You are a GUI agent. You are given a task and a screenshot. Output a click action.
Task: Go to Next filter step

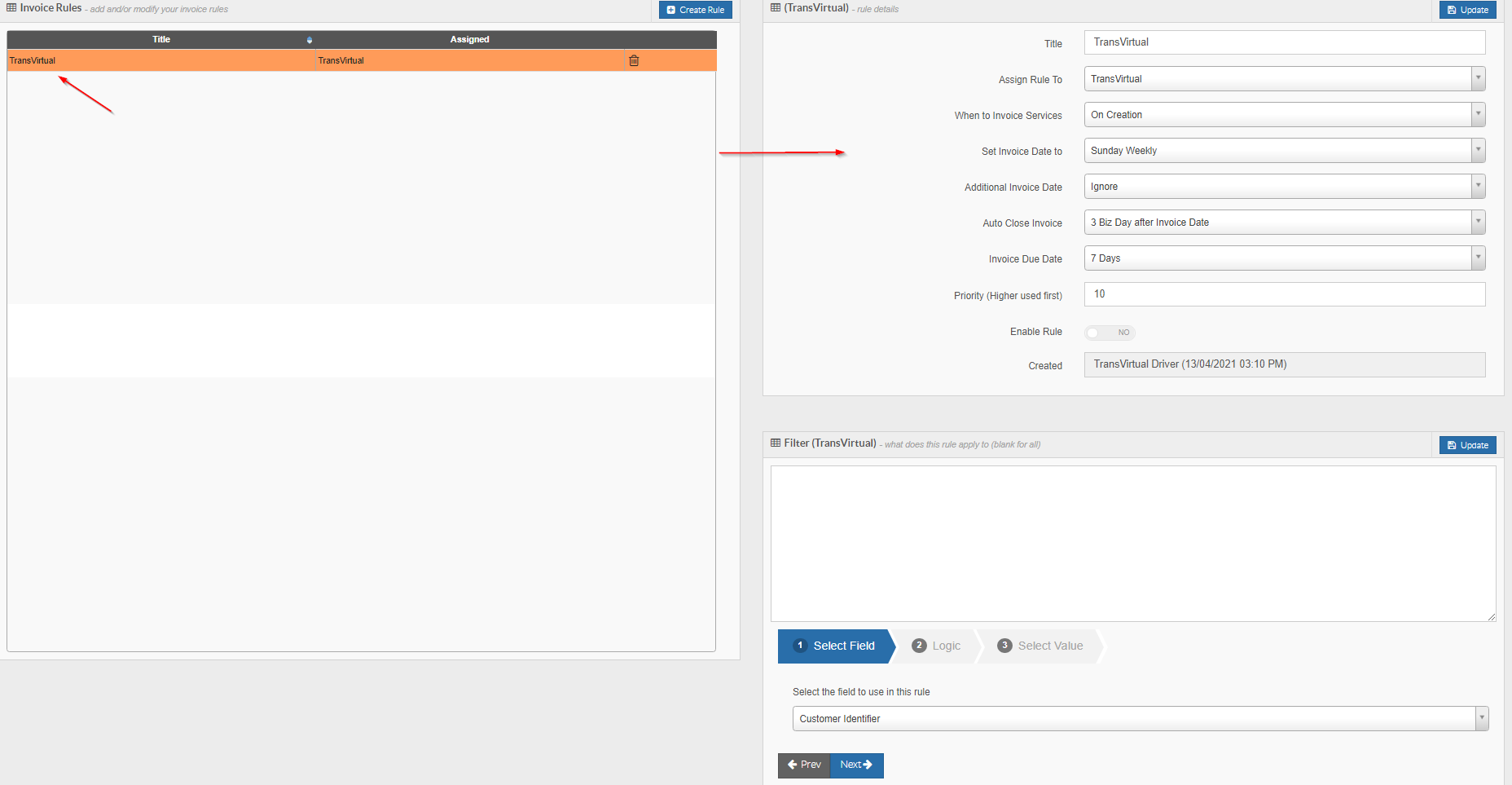pyautogui.click(x=857, y=765)
